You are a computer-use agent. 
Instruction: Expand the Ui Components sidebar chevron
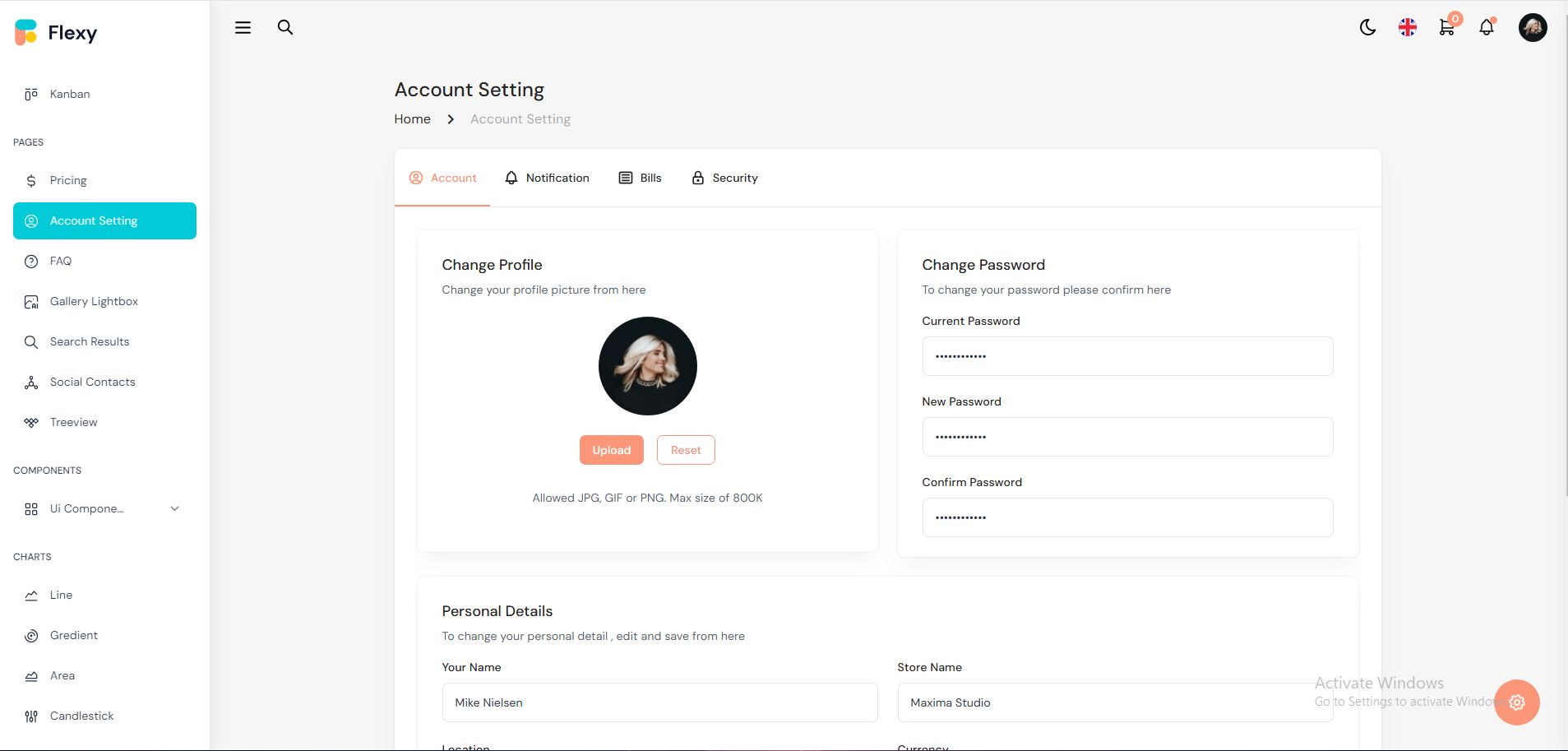[x=174, y=509]
